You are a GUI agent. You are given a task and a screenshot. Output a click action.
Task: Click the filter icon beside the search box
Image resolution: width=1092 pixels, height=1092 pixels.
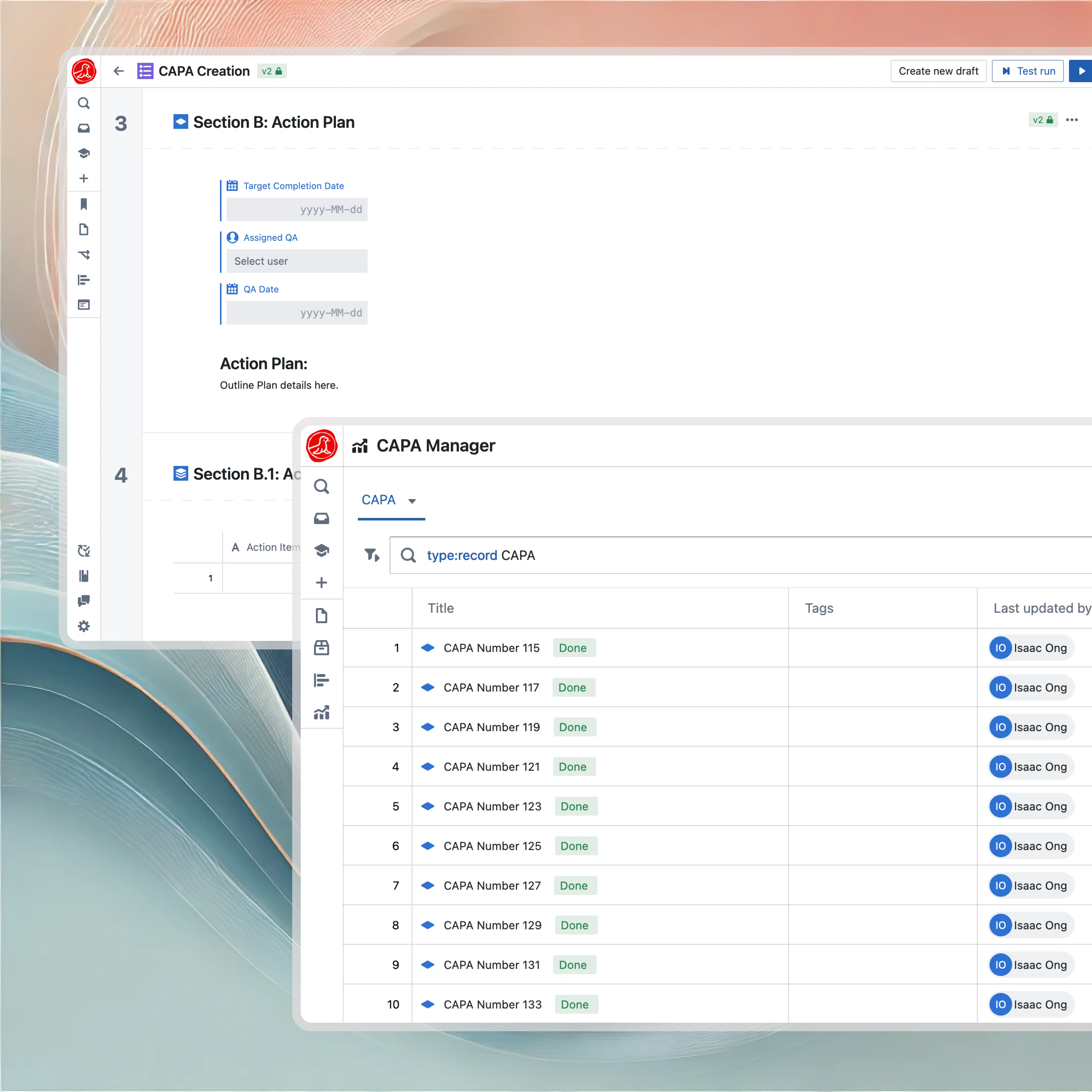[371, 555]
